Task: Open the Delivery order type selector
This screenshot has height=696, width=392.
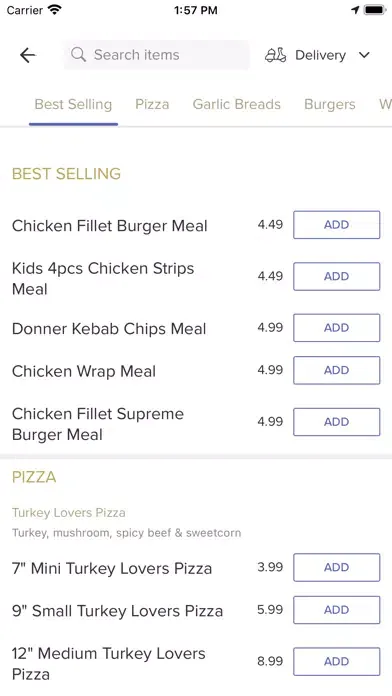Action: point(318,55)
